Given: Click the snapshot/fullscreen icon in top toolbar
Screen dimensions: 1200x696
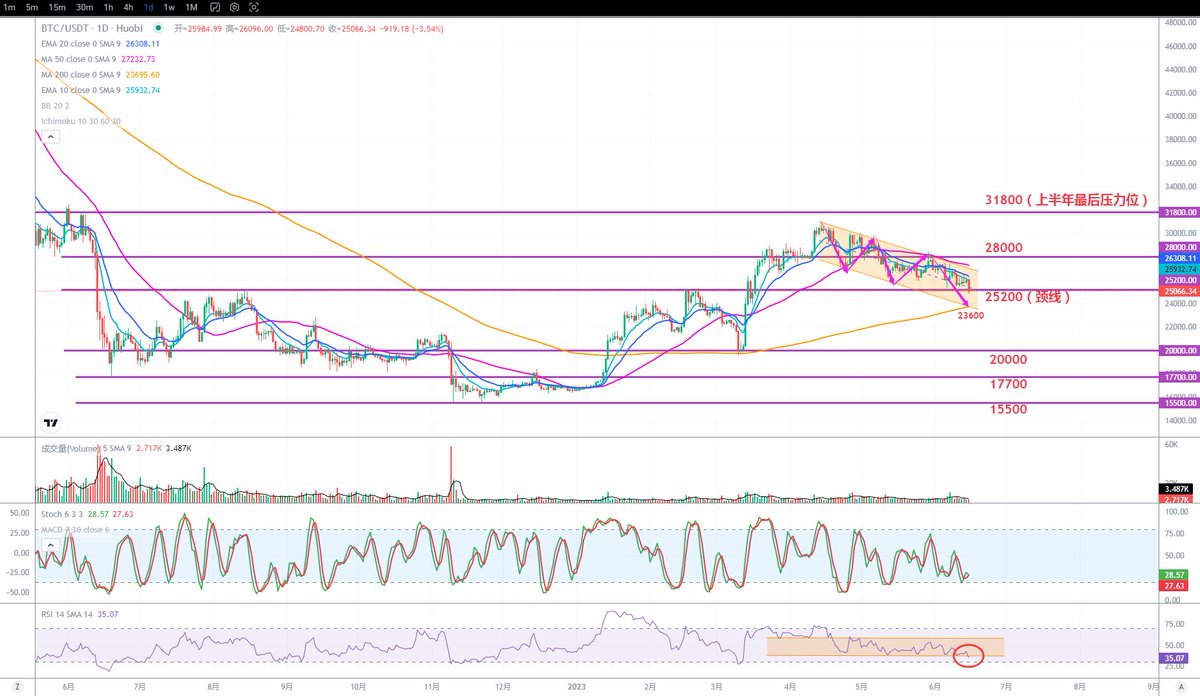Looking at the screenshot, I should [x=256, y=7].
